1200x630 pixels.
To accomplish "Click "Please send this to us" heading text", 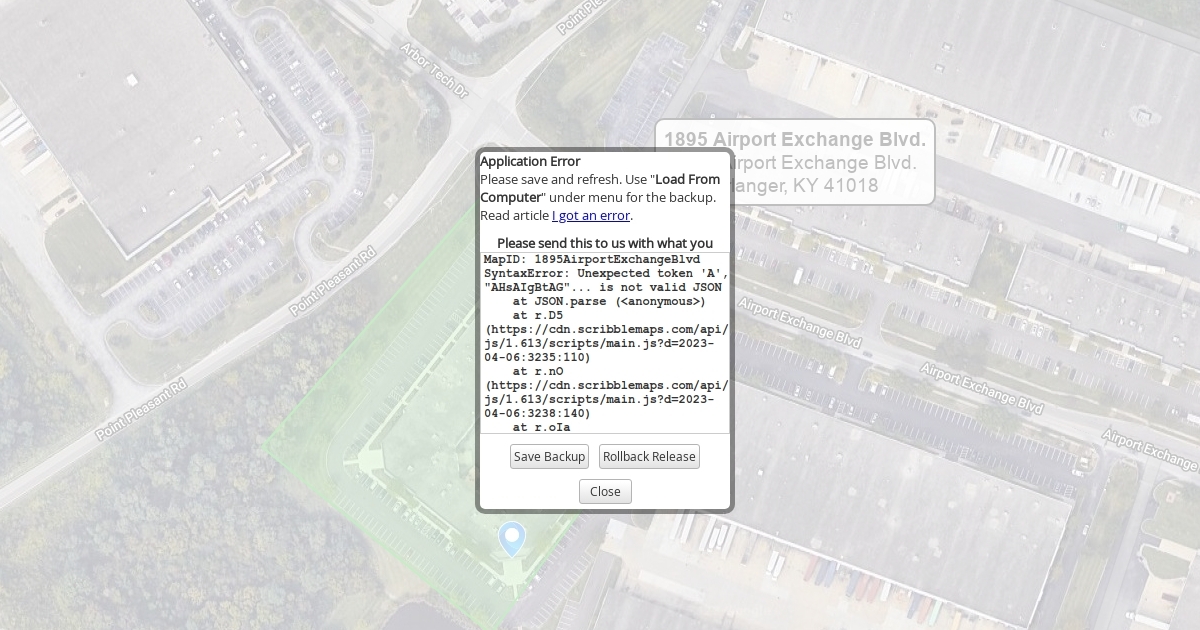I will coord(605,243).
